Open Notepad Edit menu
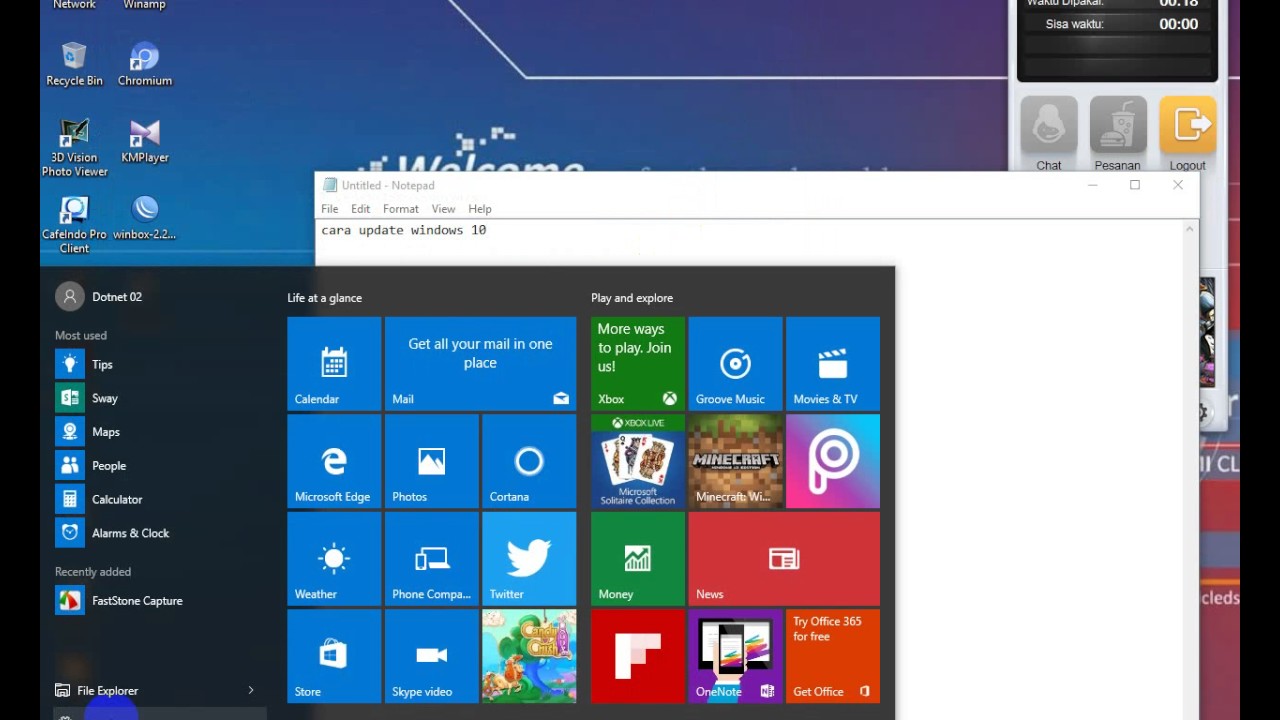The image size is (1280, 720). 361,209
